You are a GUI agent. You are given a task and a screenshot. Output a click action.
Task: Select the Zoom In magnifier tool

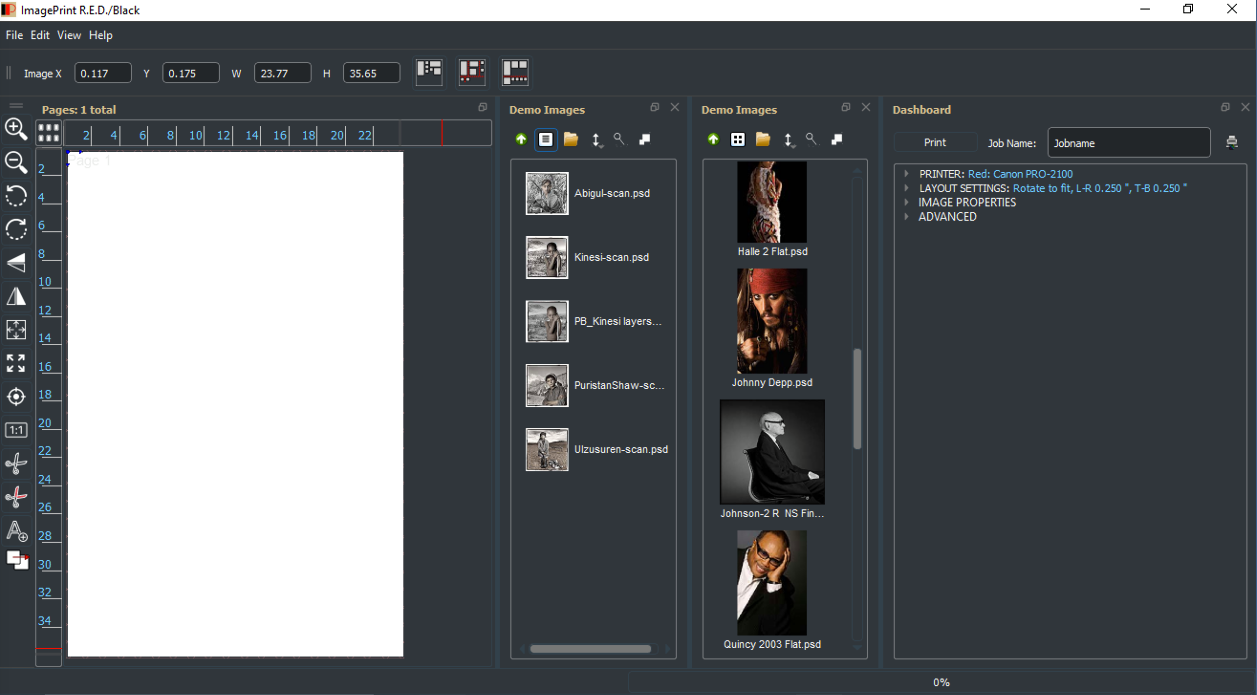[16, 129]
